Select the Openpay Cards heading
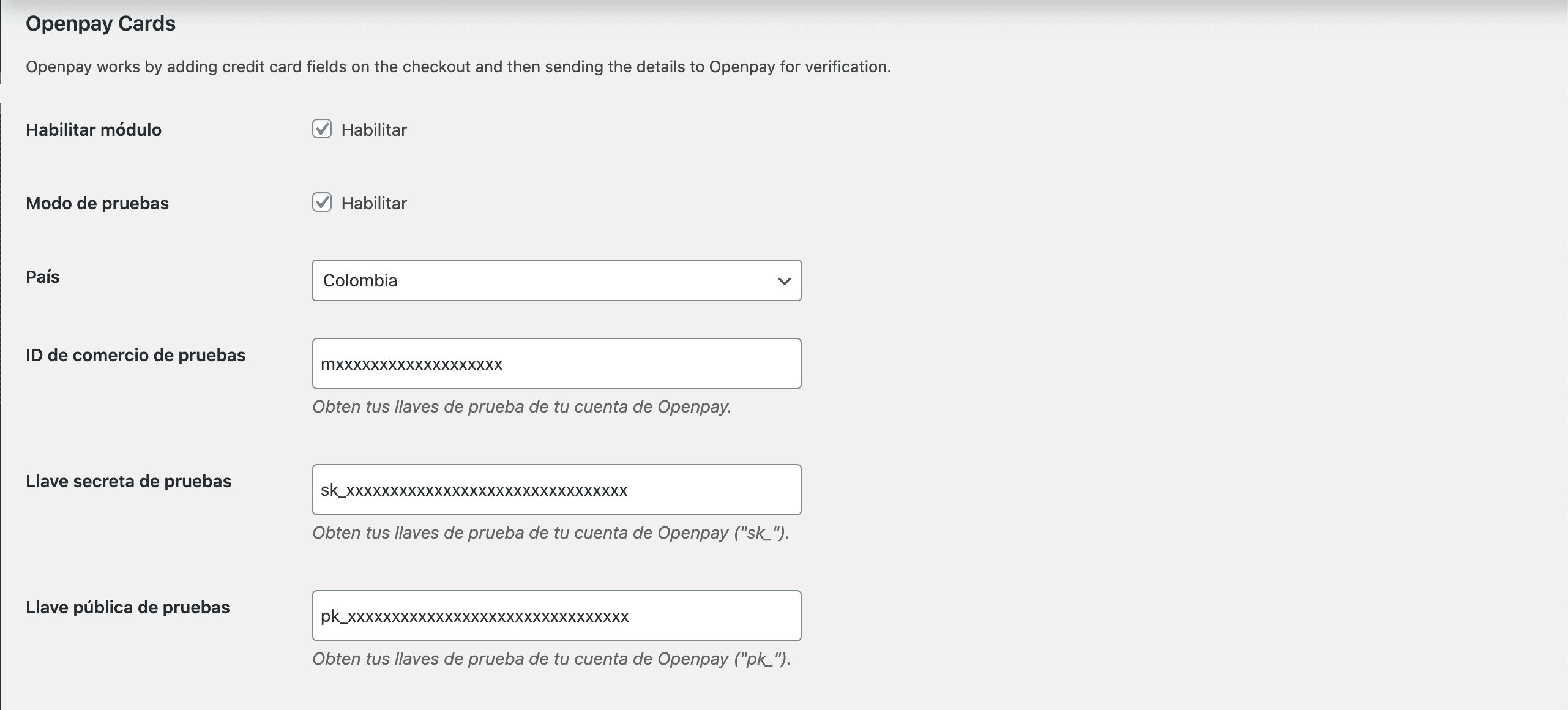 click(100, 23)
